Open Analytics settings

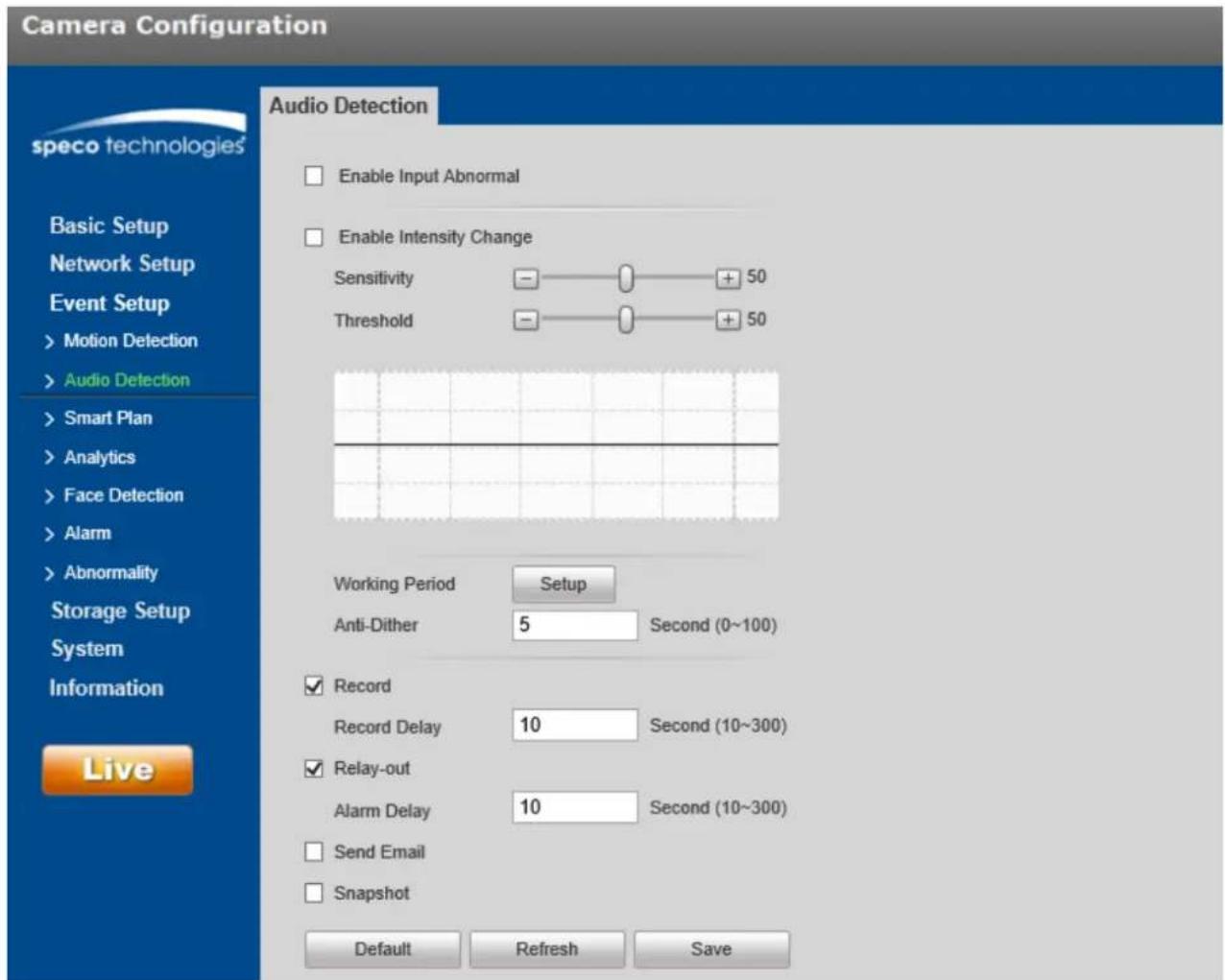coord(99,457)
